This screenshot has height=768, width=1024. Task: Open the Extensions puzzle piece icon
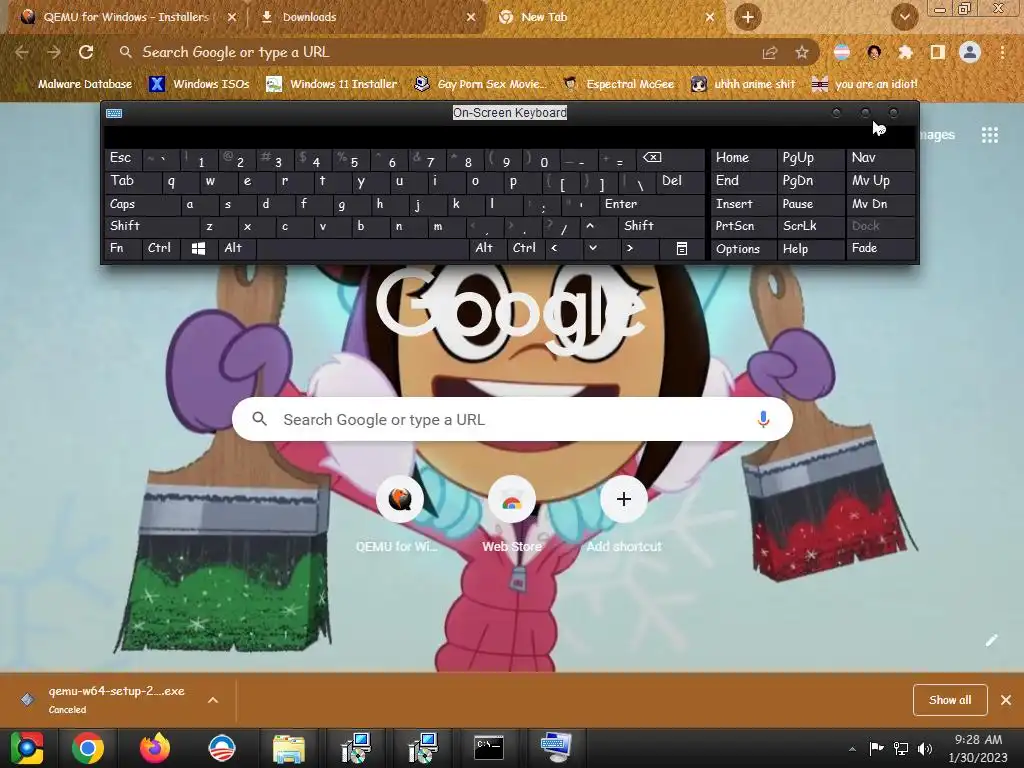point(905,52)
